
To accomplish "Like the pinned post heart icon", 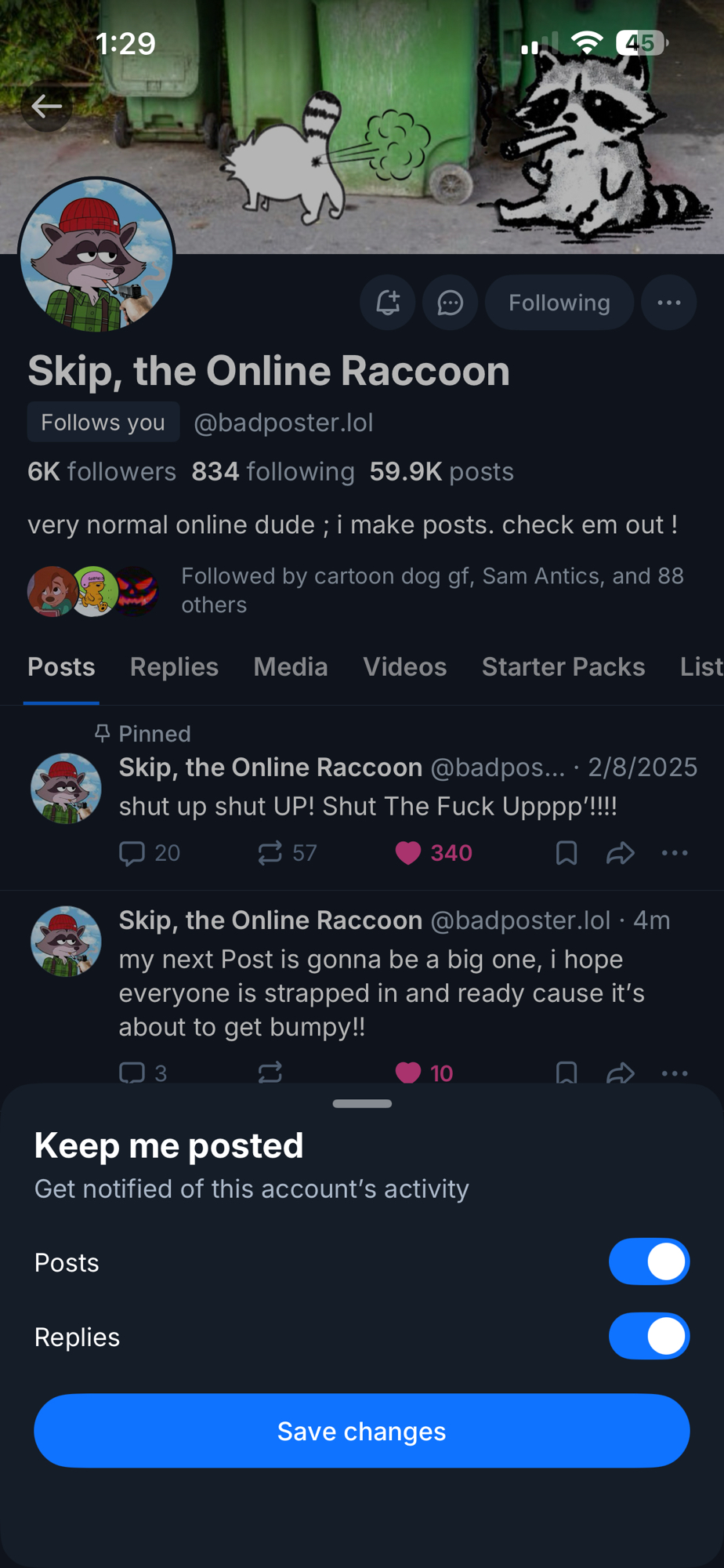I will pos(408,853).
